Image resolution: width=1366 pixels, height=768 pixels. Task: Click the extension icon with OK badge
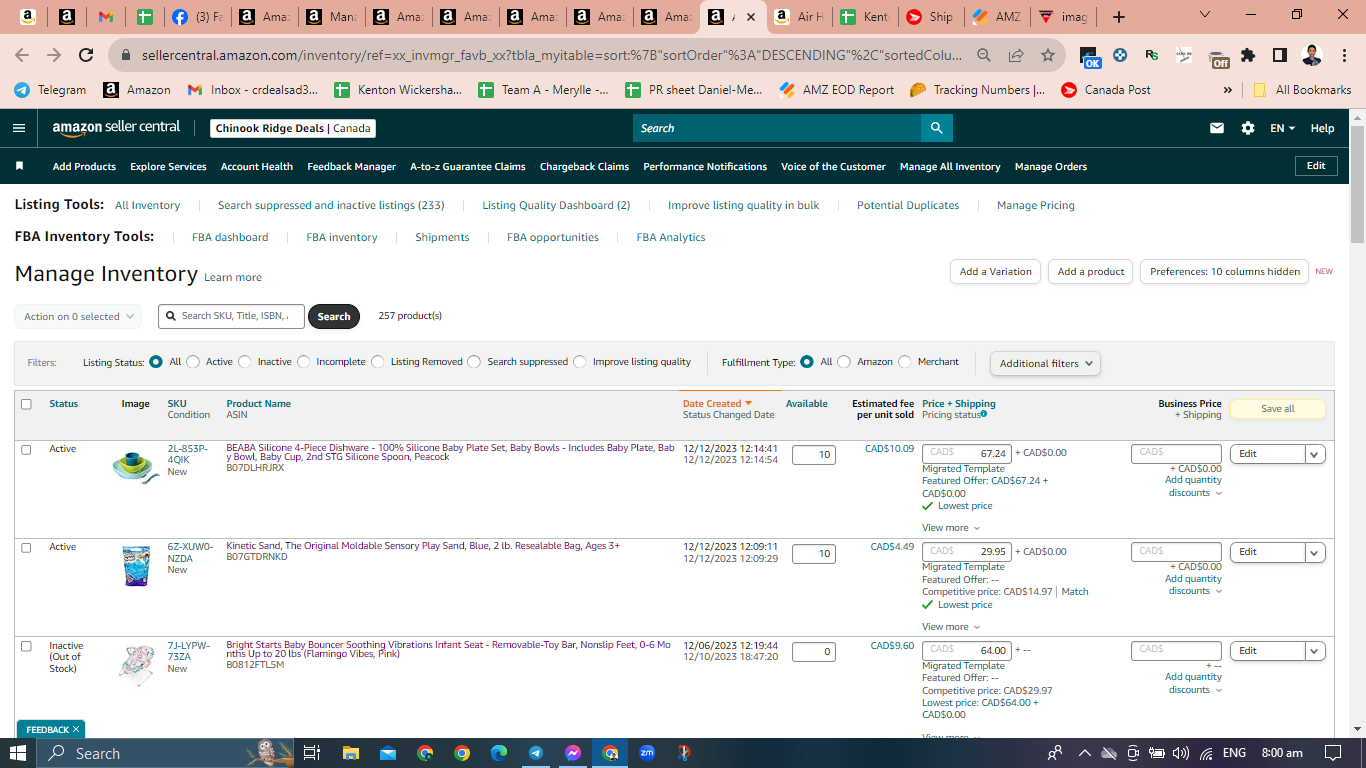1090,57
